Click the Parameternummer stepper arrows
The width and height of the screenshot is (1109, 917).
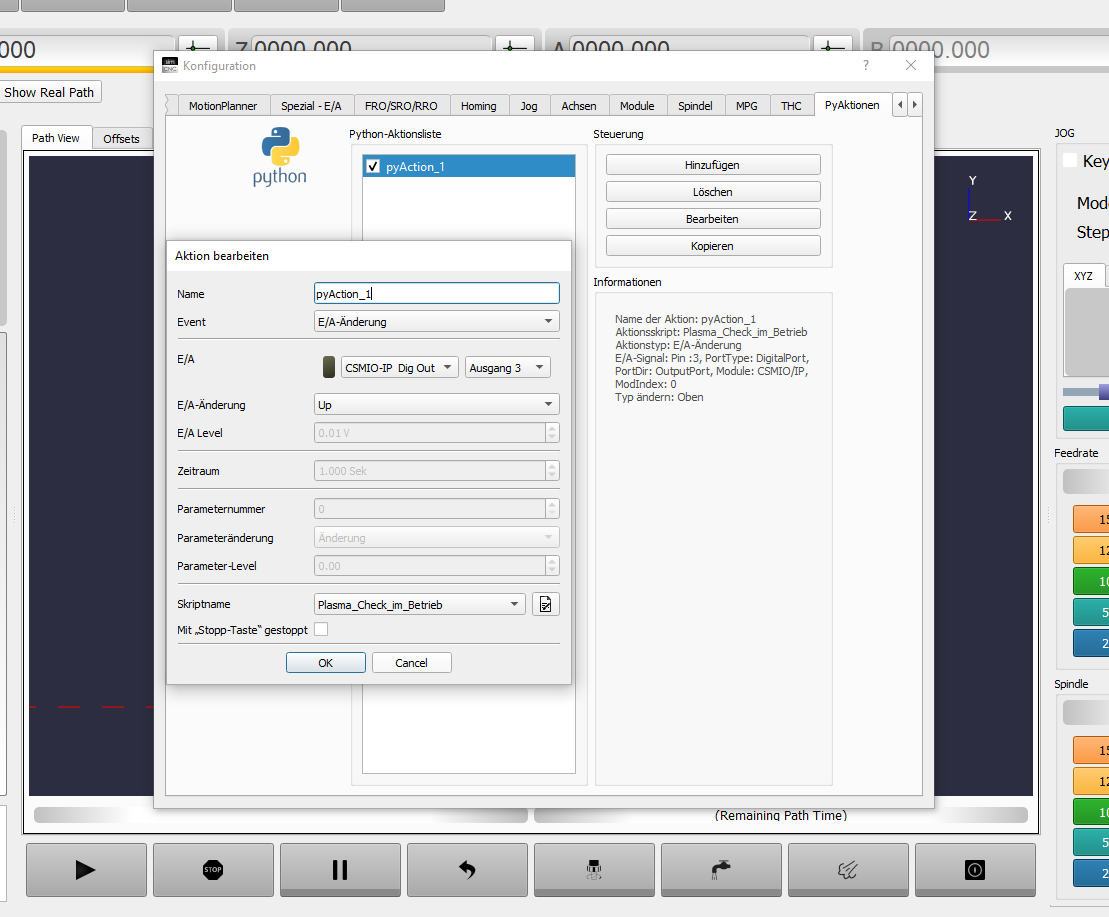552,508
